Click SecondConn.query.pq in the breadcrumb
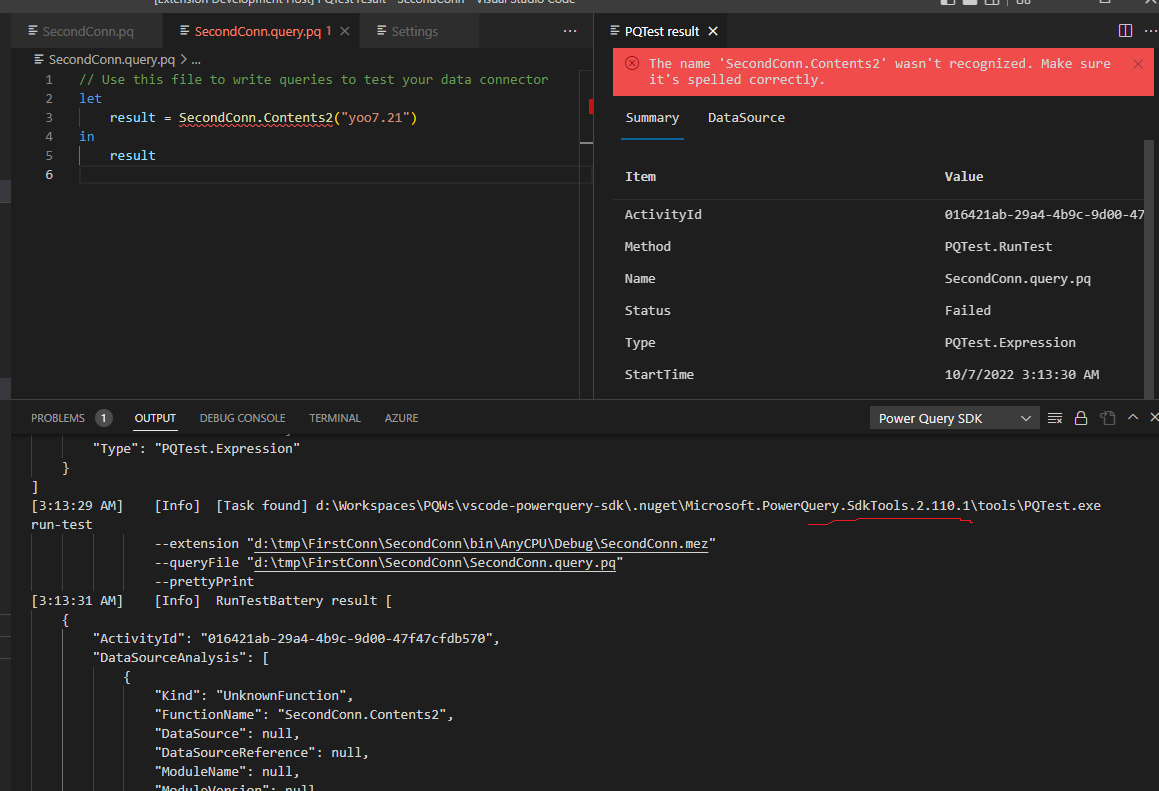The height and width of the screenshot is (791, 1159). coord(112,60)
